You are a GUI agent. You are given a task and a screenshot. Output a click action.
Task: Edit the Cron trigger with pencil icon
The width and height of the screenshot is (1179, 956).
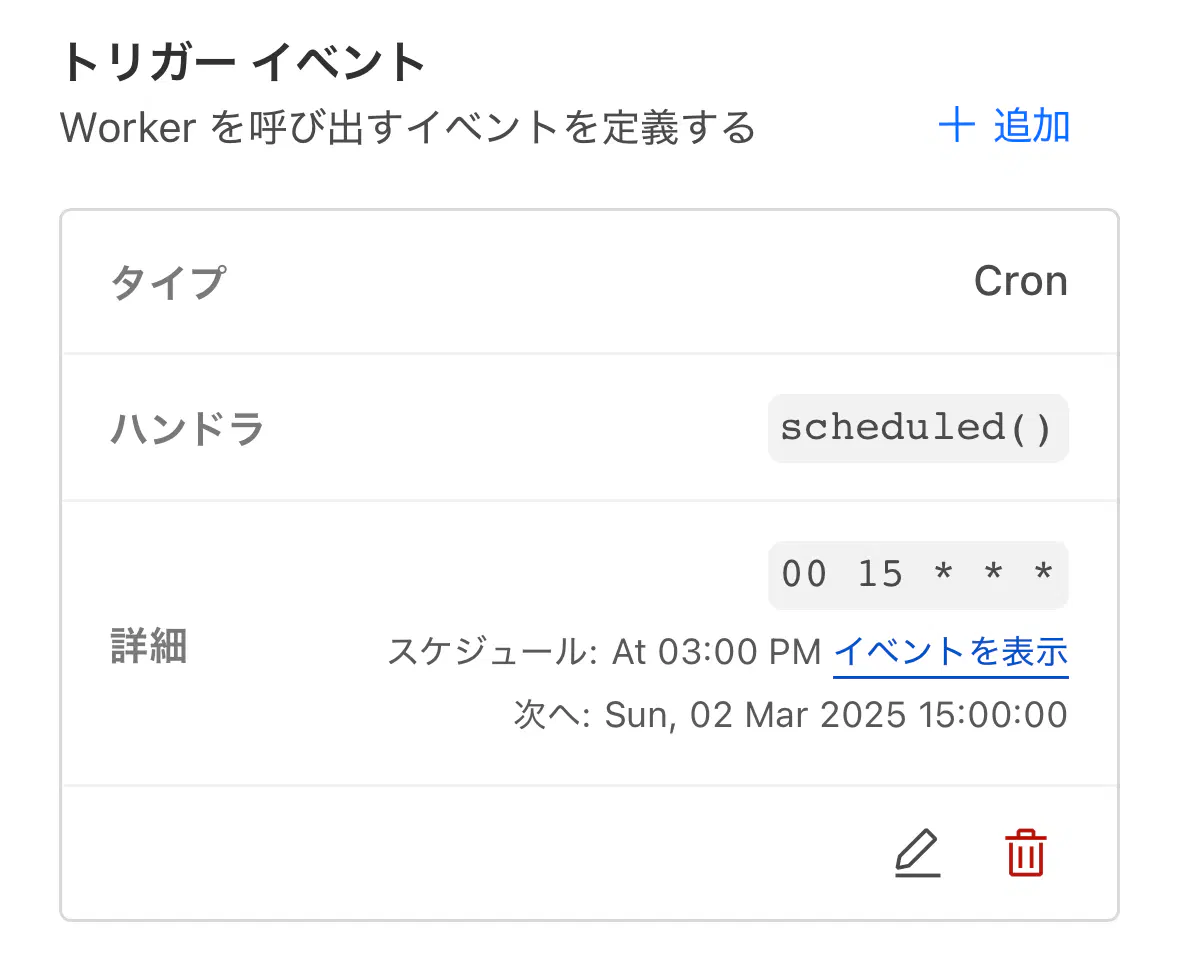pos(917,853)
